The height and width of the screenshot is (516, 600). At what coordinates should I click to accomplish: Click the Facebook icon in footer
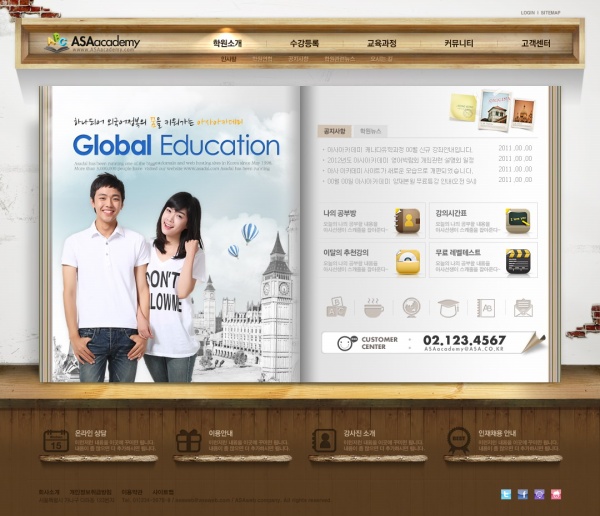523,494
